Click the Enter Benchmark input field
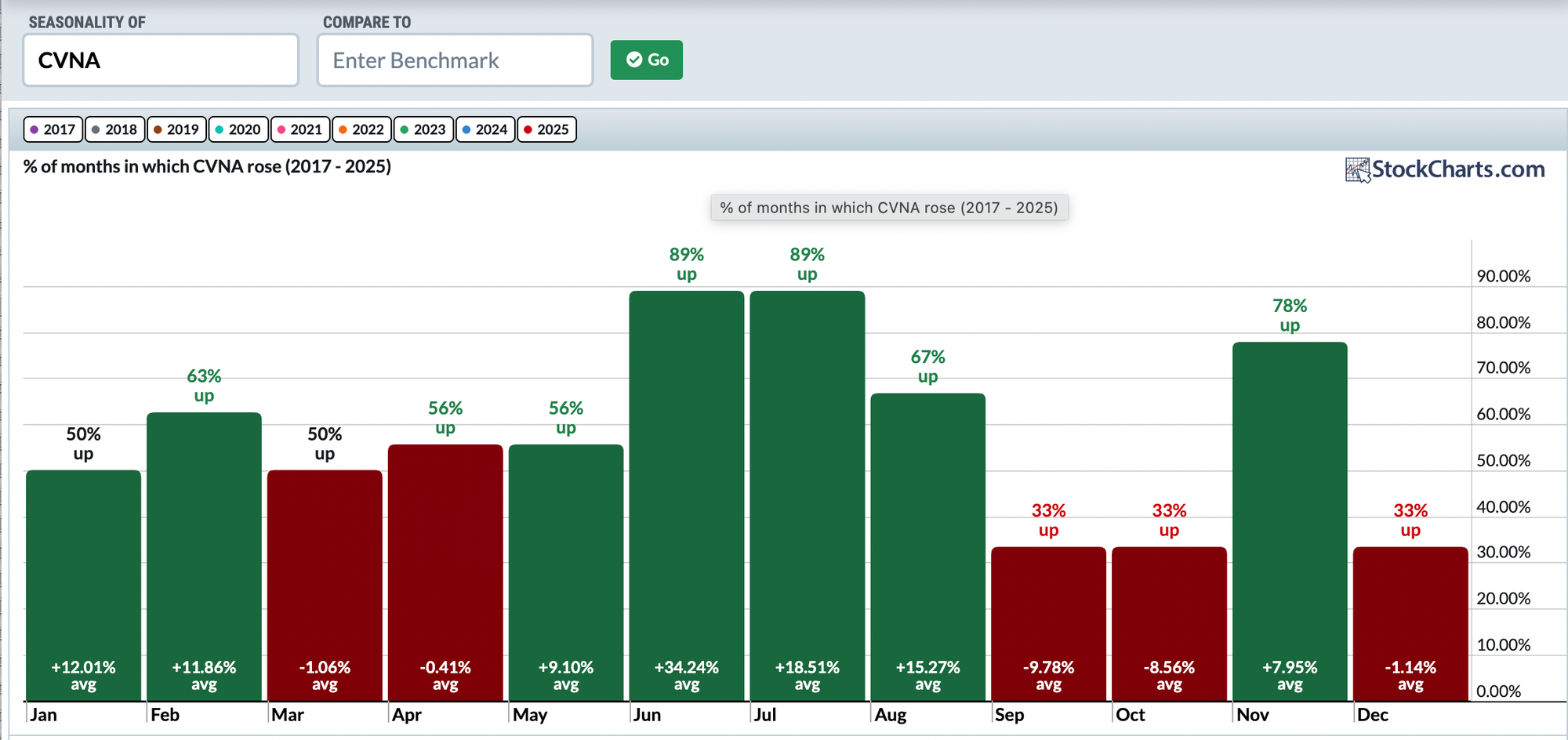The height and width of the screenshot is (740, 1568). click(455, 60)
